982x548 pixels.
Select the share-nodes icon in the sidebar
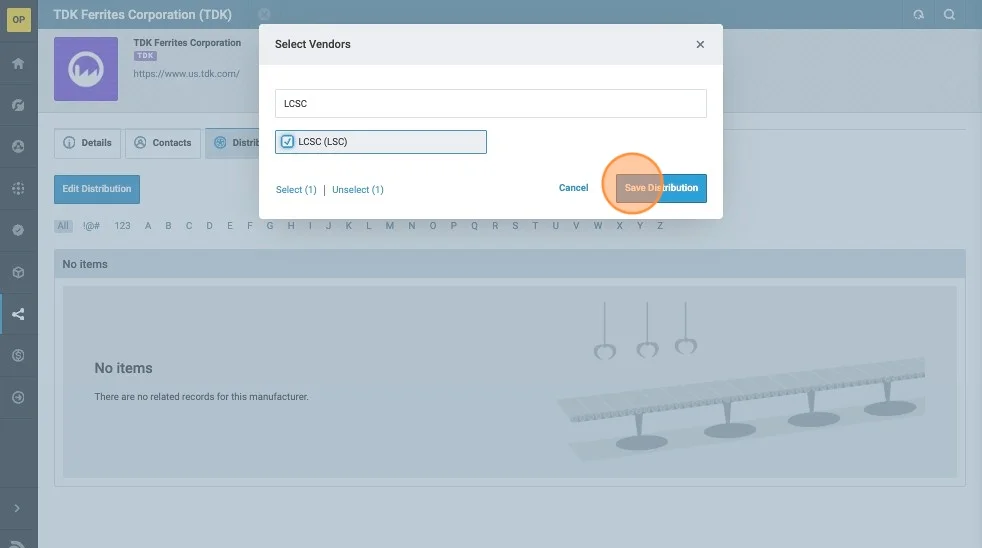(18, 314)
